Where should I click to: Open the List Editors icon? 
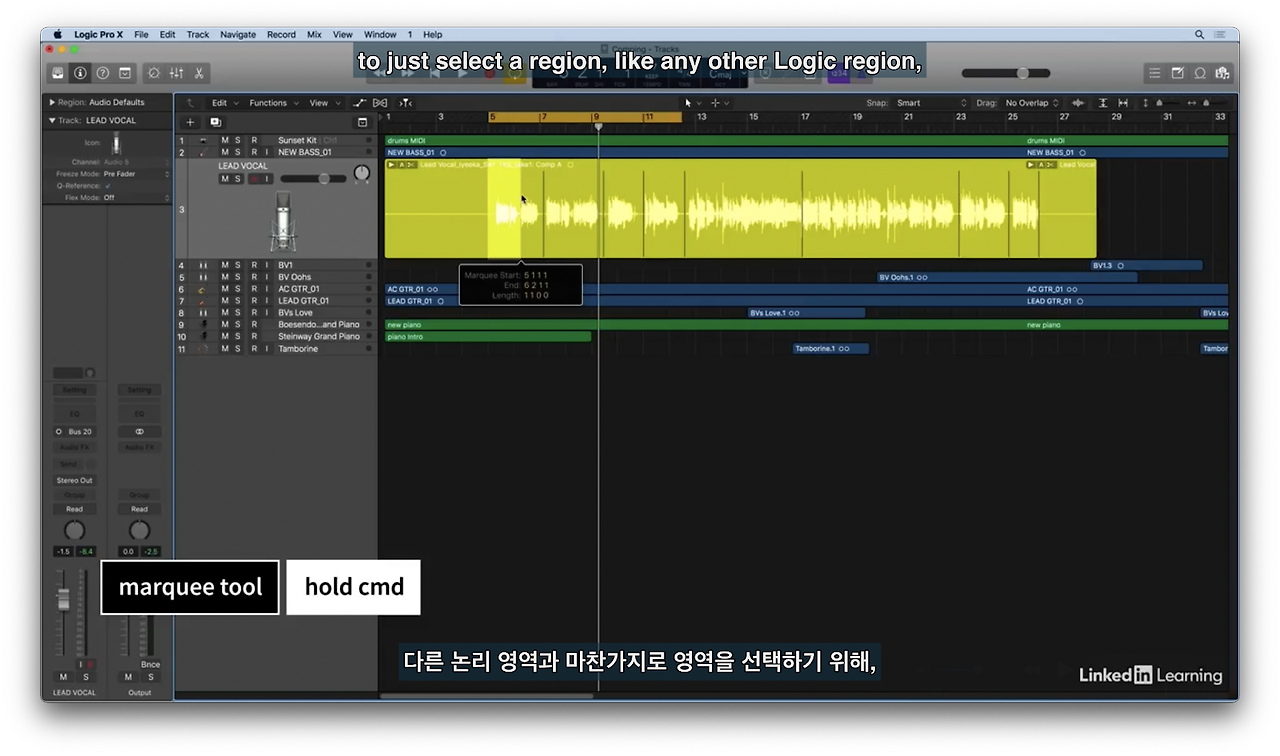point(1155,73)
